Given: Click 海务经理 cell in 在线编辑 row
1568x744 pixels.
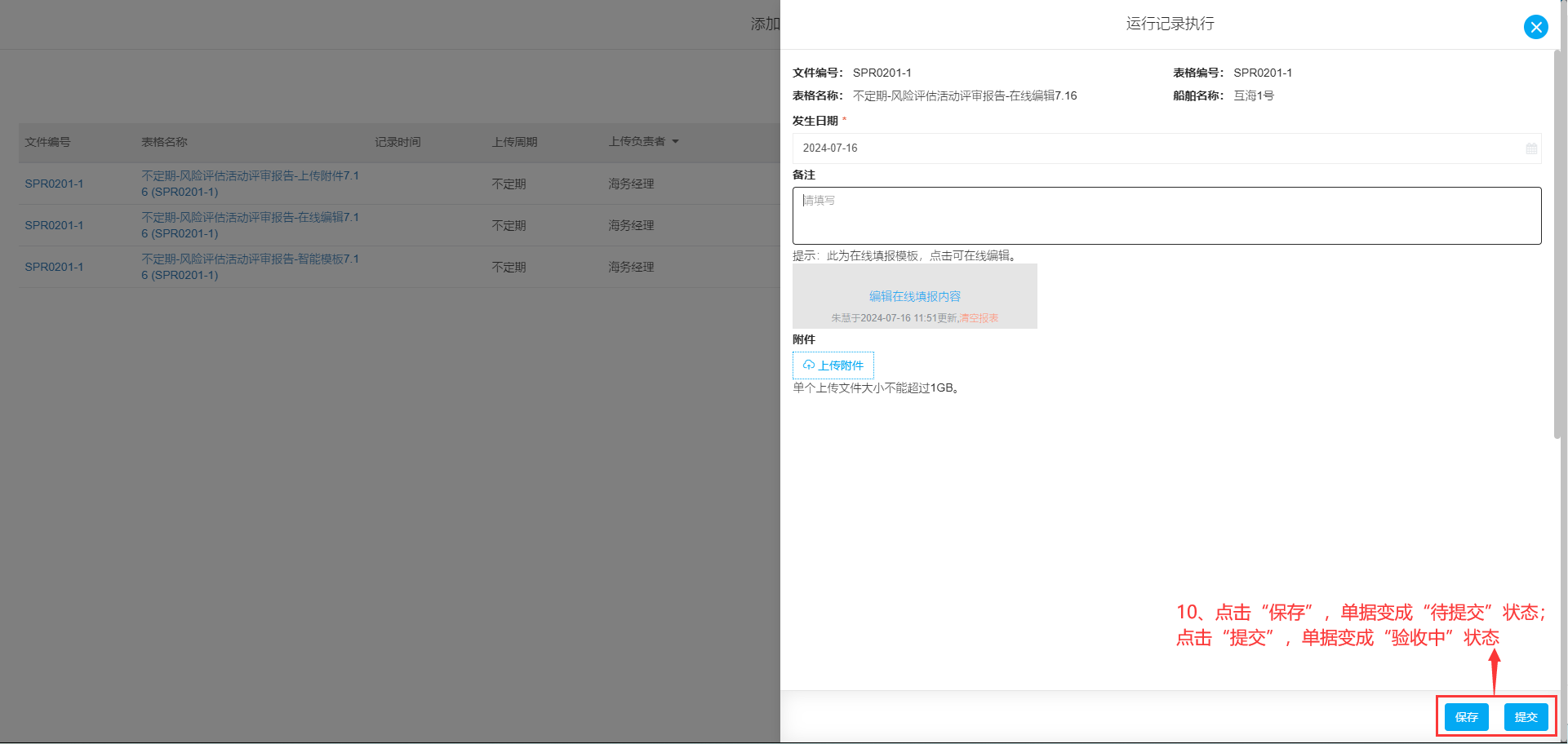Looking at the screenshot, I should coord(631,226).
